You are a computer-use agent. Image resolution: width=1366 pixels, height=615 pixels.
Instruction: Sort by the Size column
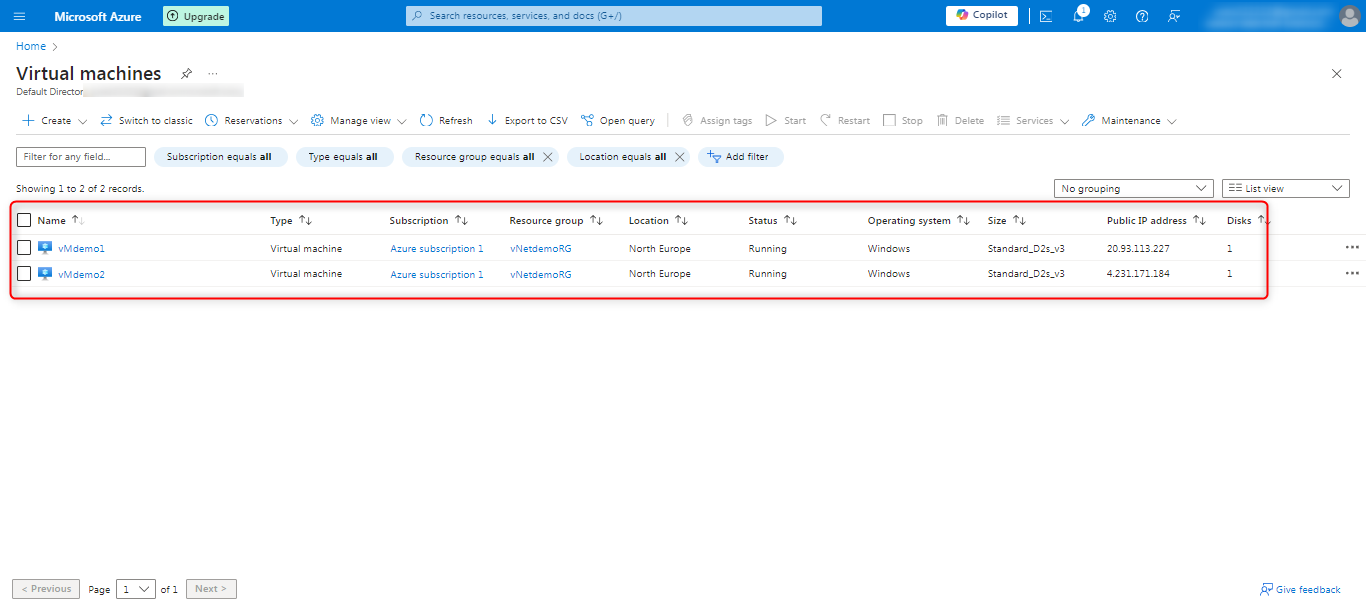coord(1007,221)
